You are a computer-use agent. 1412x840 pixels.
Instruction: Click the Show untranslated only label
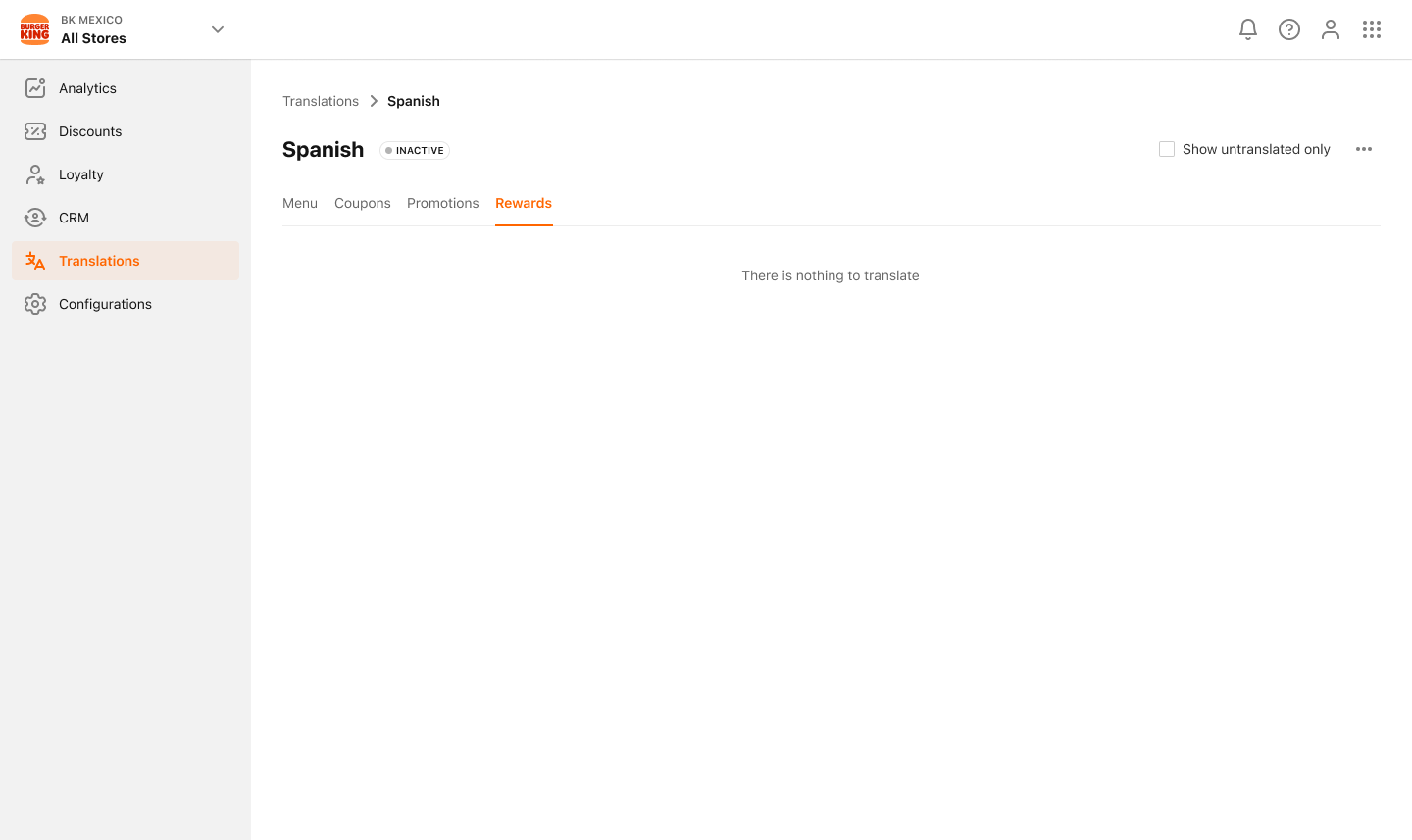coord(1256,149)
